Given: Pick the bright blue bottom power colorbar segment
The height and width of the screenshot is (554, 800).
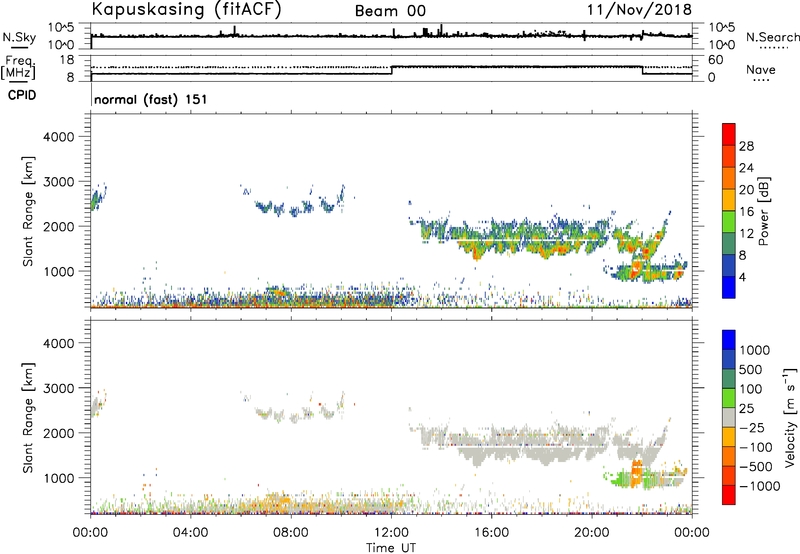Looking at the screenshot, I should 729,287.
